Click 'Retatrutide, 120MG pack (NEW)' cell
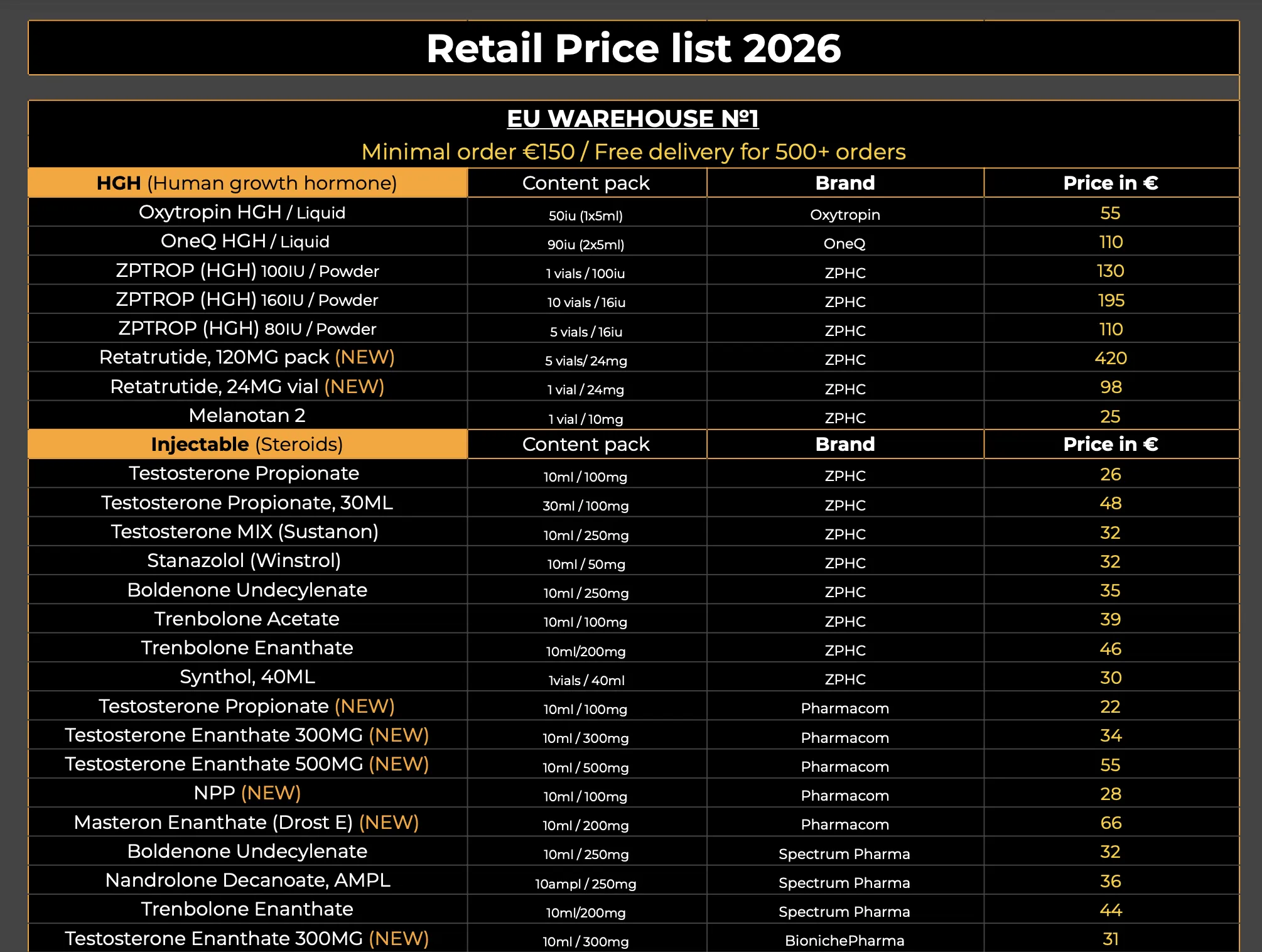Screen dimensions: 1262x952 tap(247, 357)
